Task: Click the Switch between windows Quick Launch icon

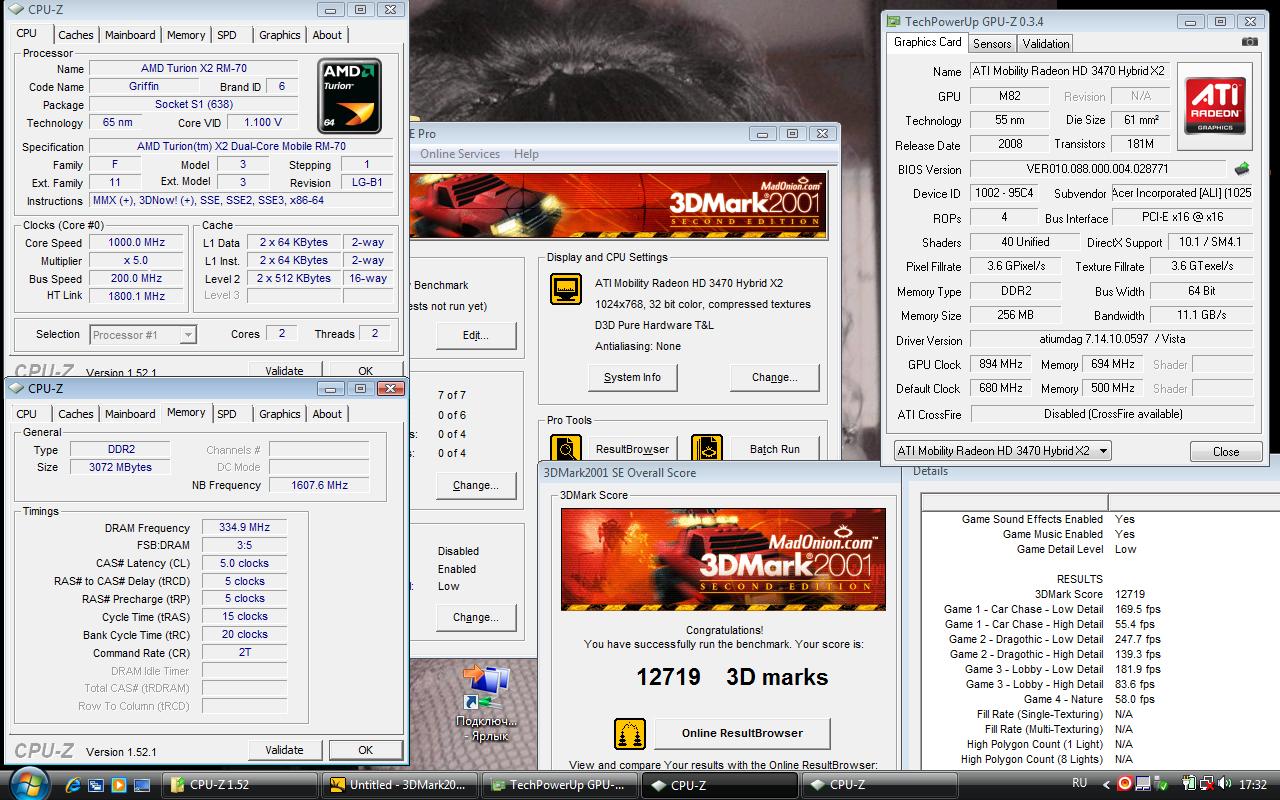Action: (97, 785)
